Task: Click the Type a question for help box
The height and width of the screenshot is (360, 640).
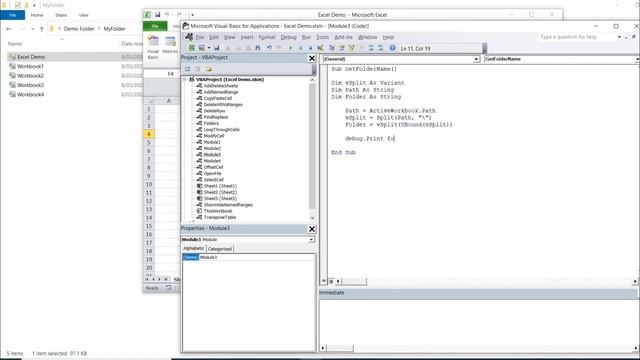Action: point(577,37)
